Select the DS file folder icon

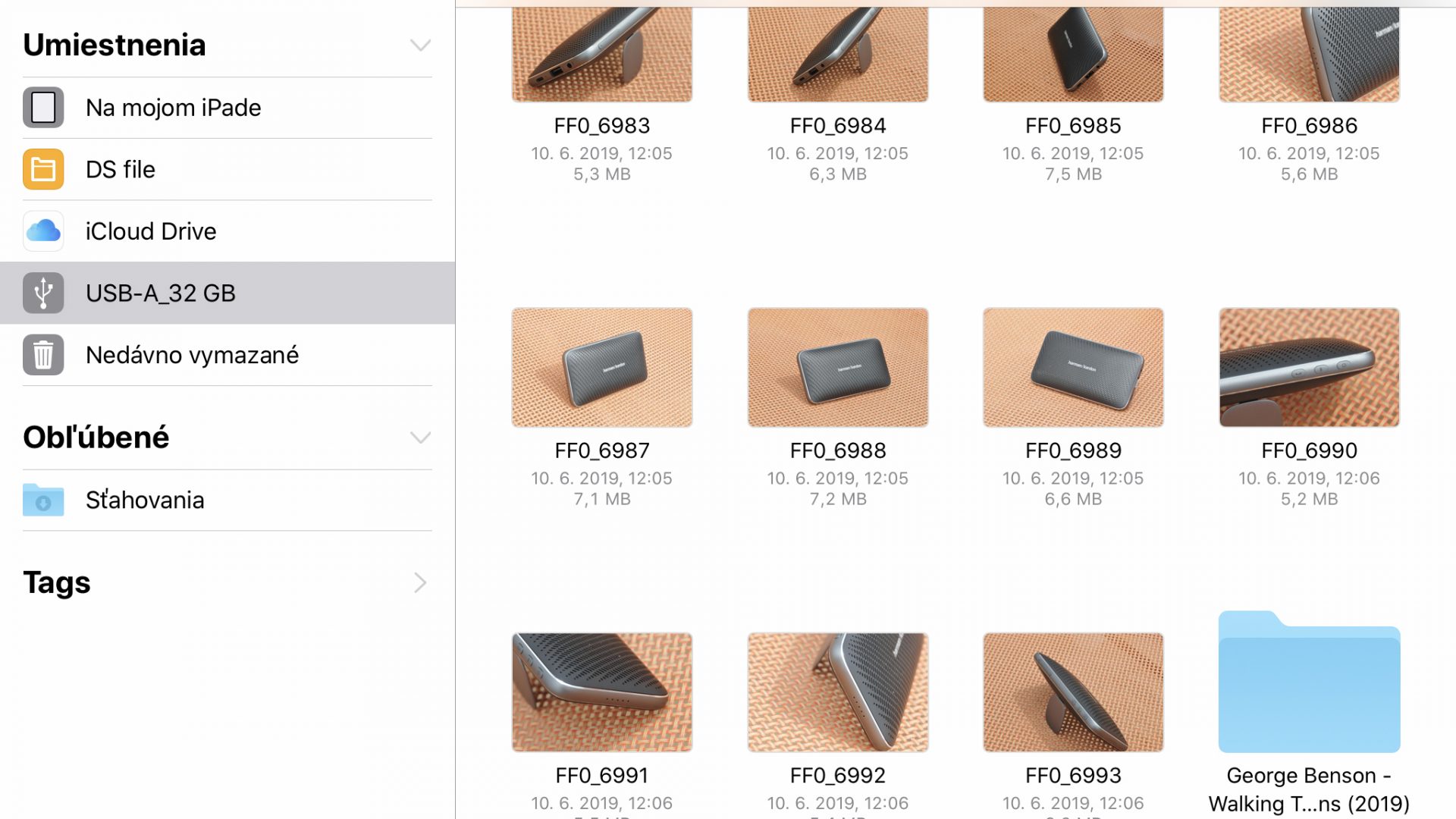43,169
